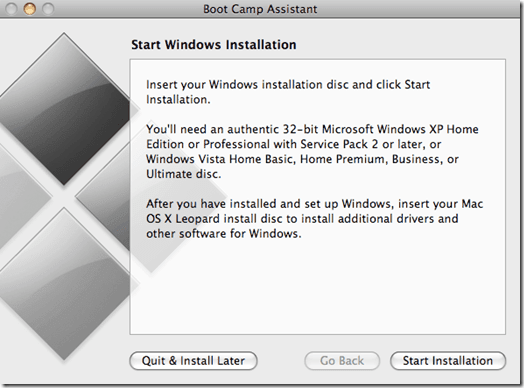Screen dimensions: 524x388
Task: Click the 'Insert your Windows installation disc' paragraph
Action: (288, 92)
